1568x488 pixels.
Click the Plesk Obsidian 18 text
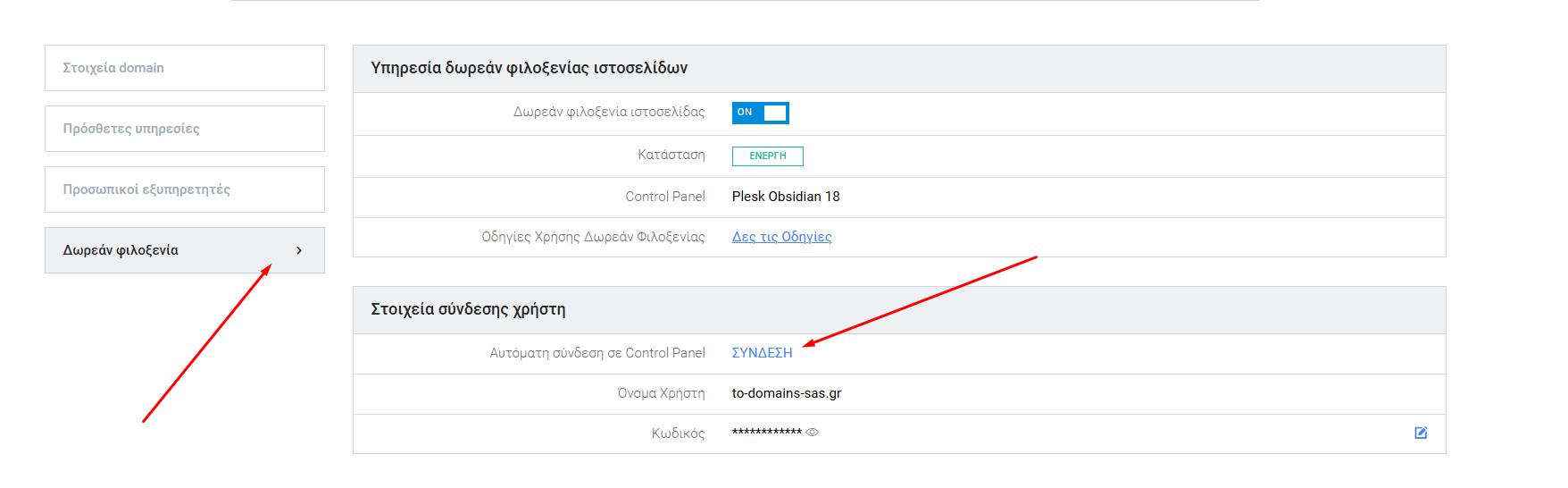786,197
